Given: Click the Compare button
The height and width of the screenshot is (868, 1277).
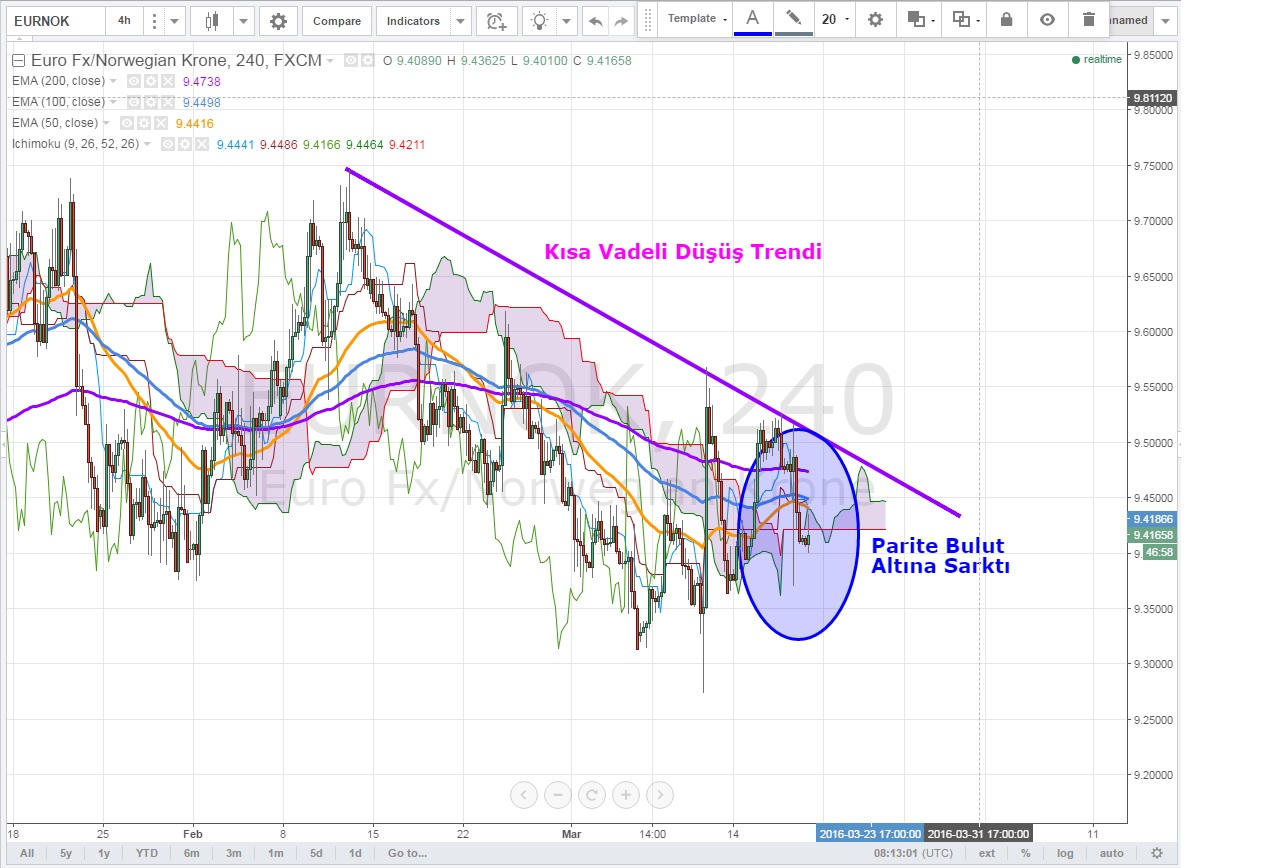Looking at the screenshot, I should (337, 20).
